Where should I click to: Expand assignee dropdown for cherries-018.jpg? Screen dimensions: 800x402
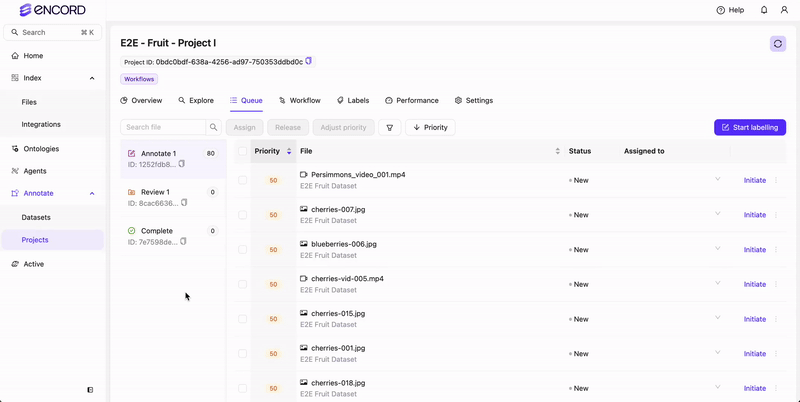click(x=717, y=387)
